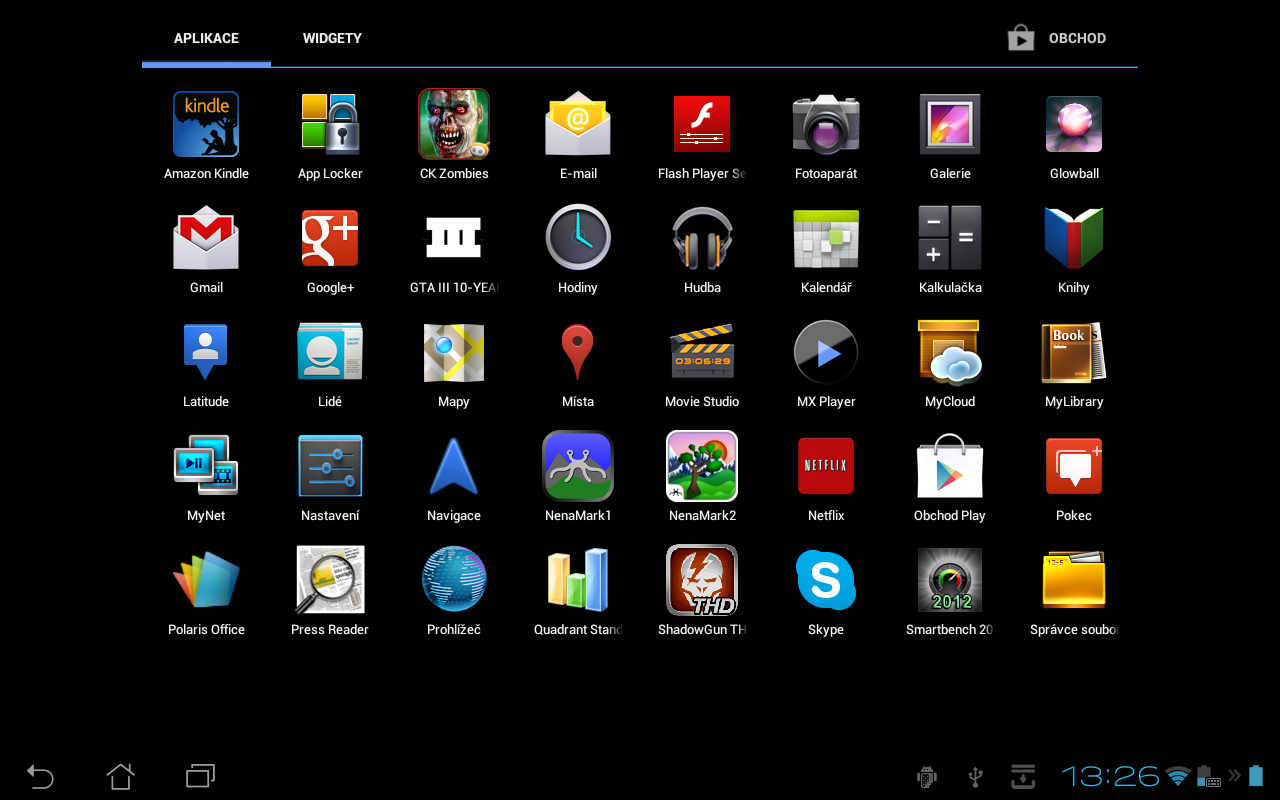
Task: Open the Obchod Play store app
Action: [x=950, y=466]
